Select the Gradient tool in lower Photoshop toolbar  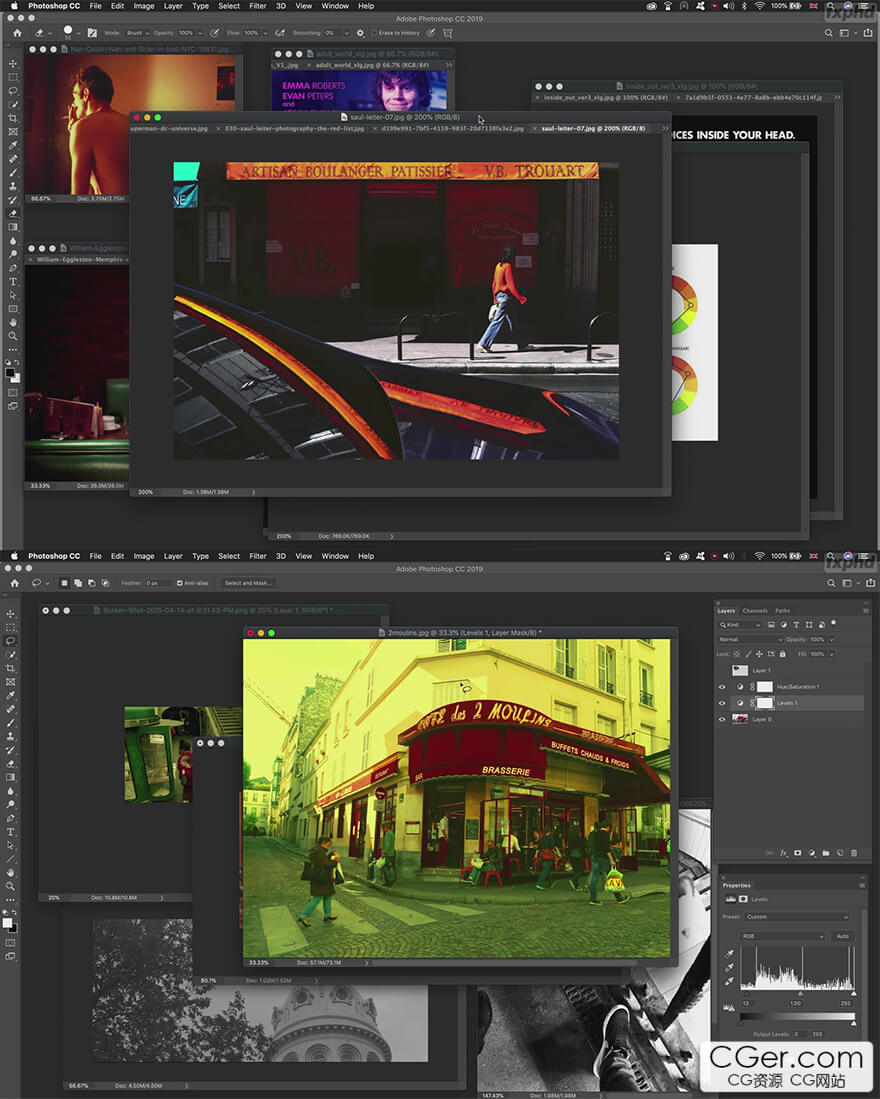point(11,777)
